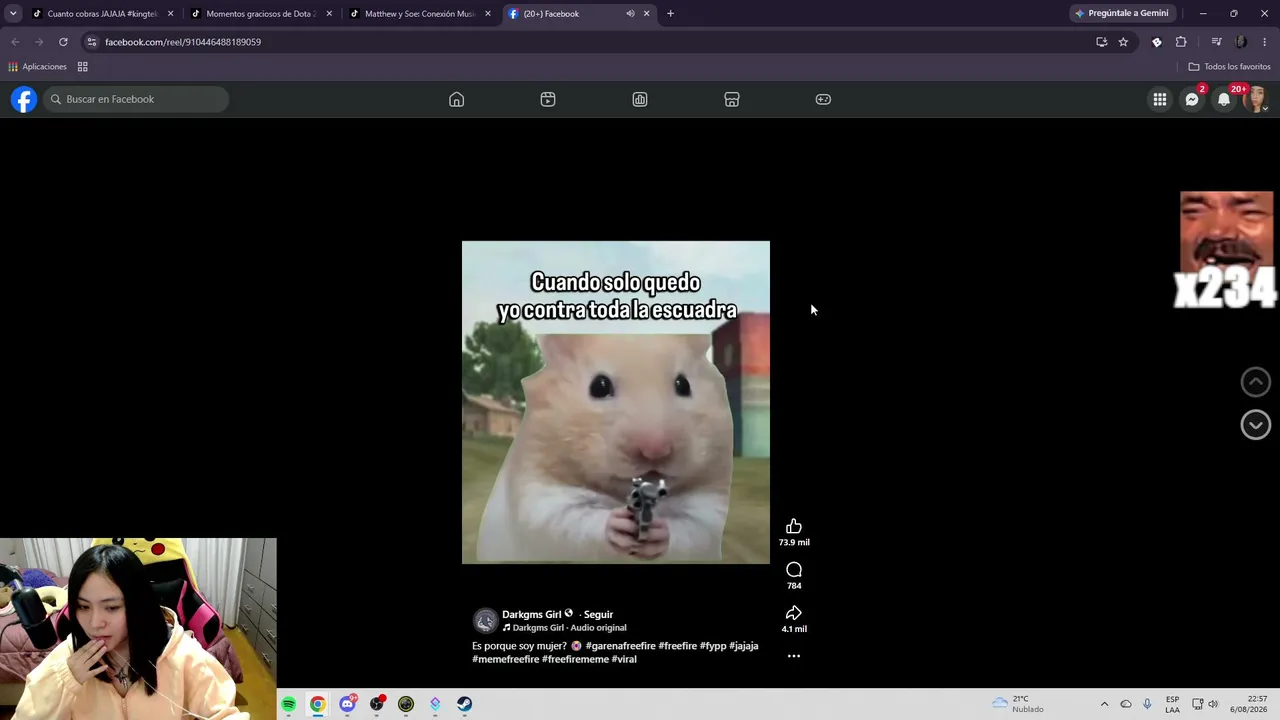The image size is (1280, 720).
Task: Go to the previous reel arrow
Action: (x=1256, y=381)
